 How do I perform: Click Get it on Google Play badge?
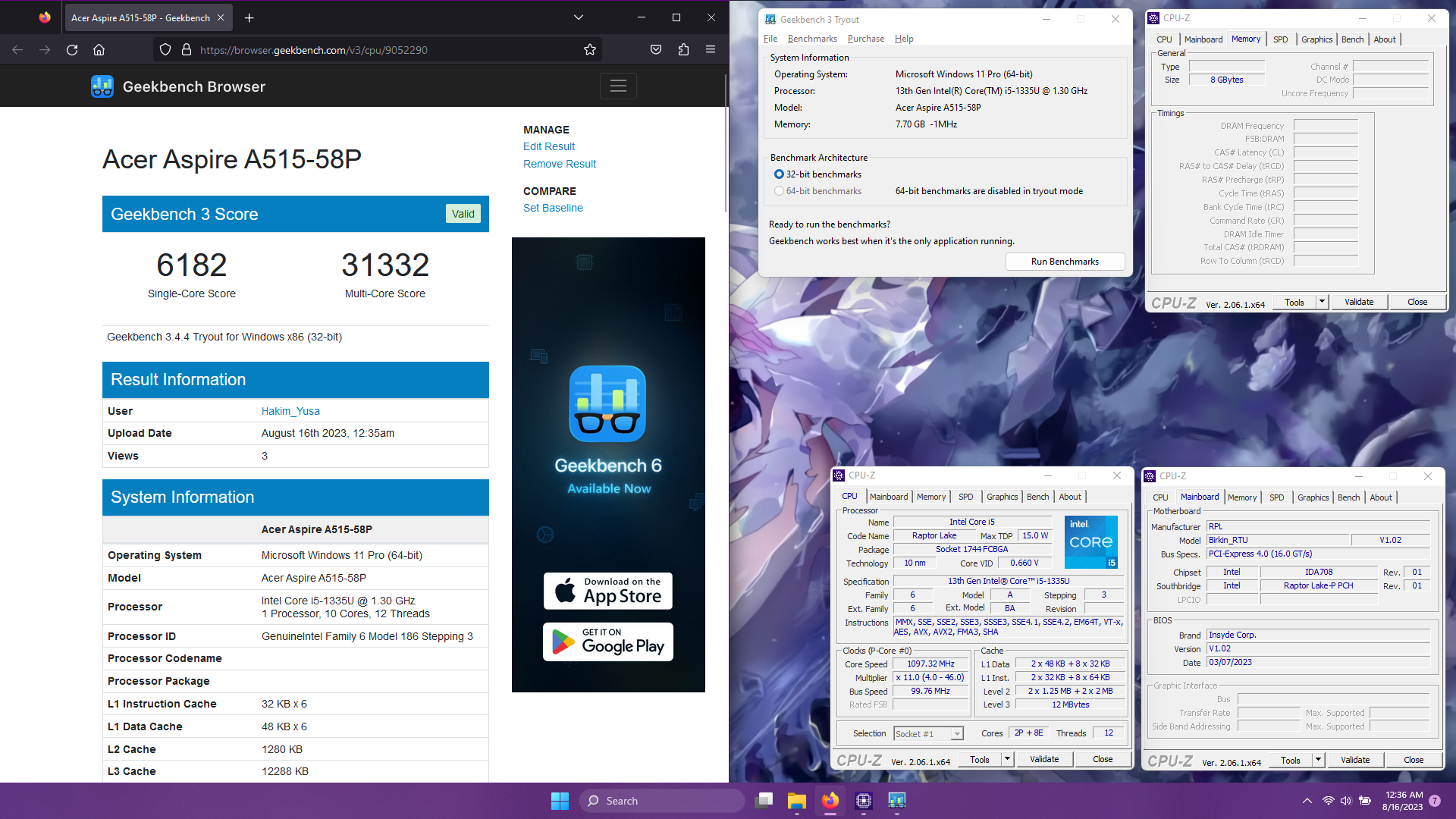click(x=608, y=642)
